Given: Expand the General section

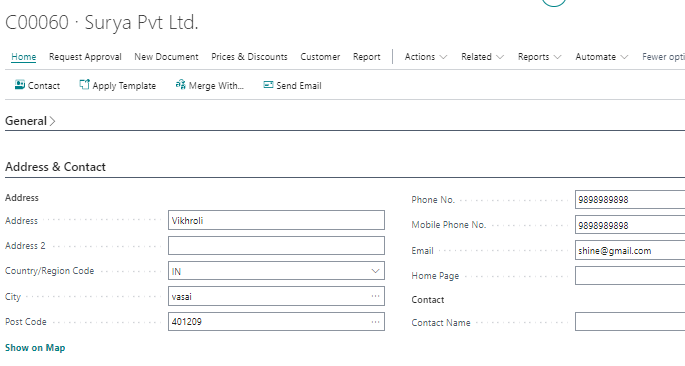Looking at the screenshot, I should [x=30, y=121].
